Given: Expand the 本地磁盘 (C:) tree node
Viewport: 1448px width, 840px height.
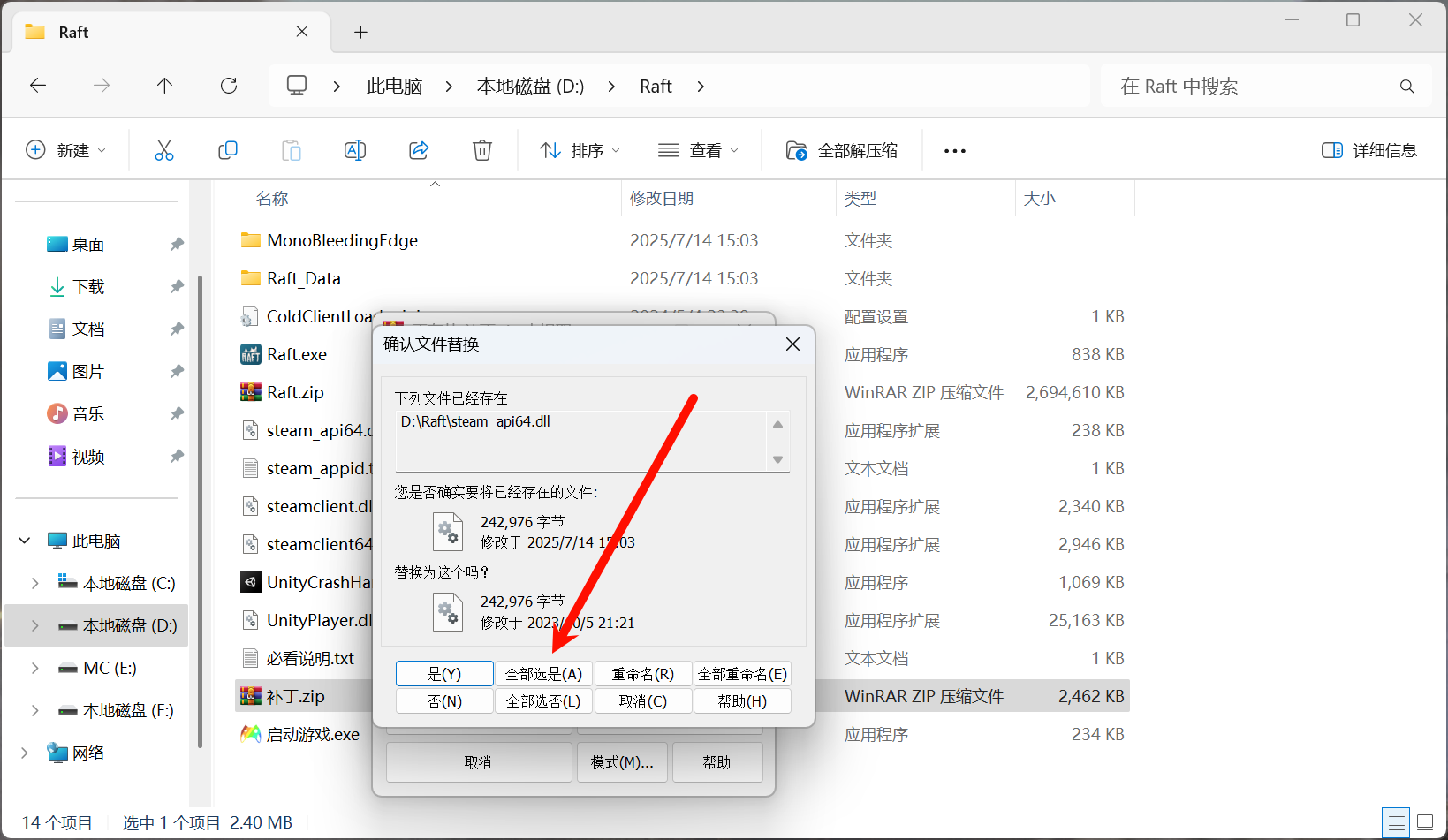Looking at the screenshot, I should [x=34, y=583].
